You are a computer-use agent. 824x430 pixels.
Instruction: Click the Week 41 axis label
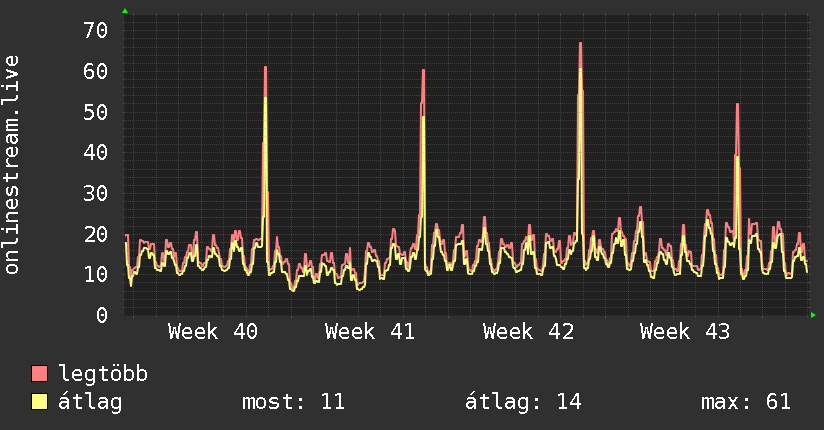[370, 332]
